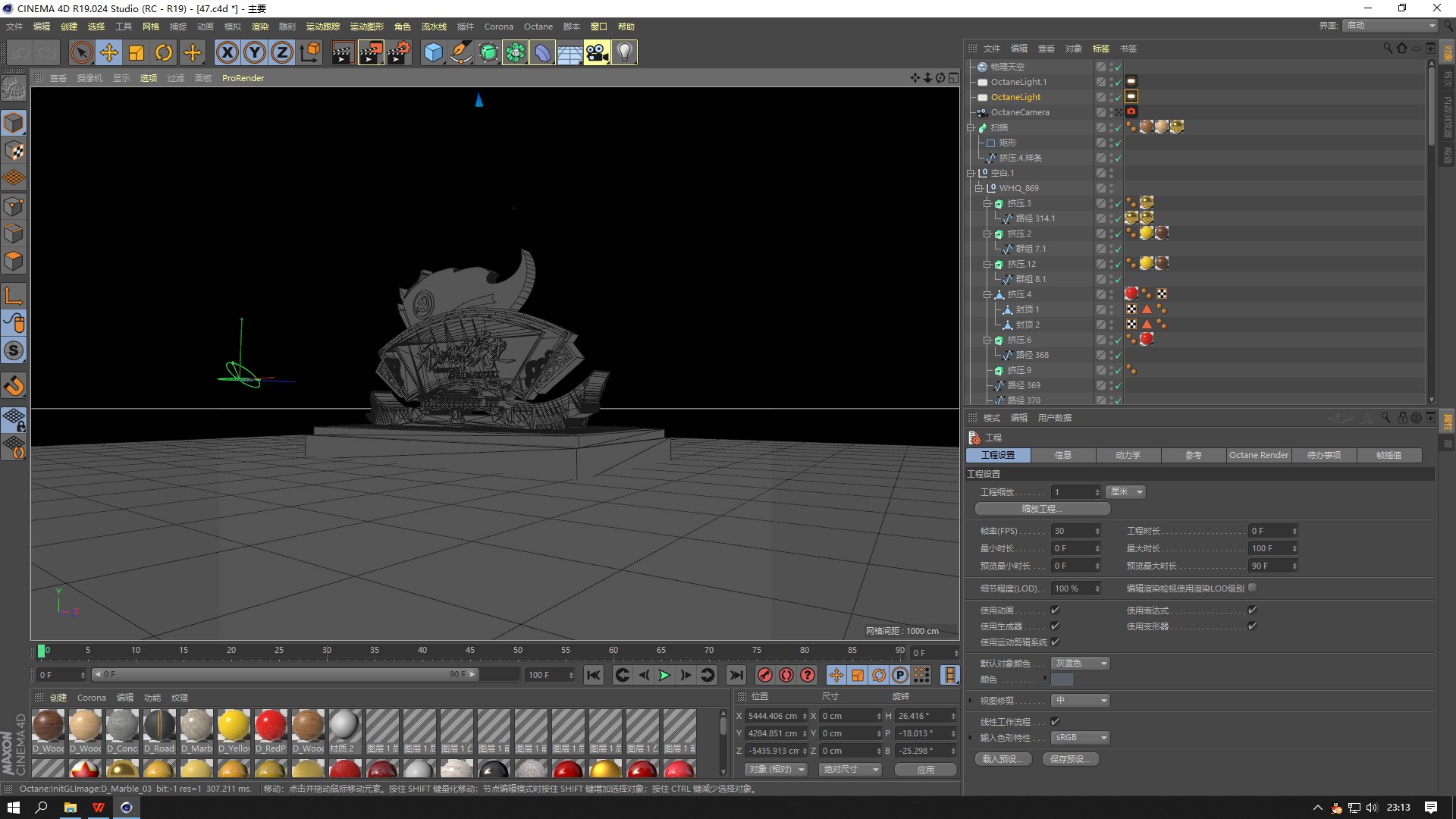Toggle 线性工作流程 checkbox

(x=1055, y=721)
